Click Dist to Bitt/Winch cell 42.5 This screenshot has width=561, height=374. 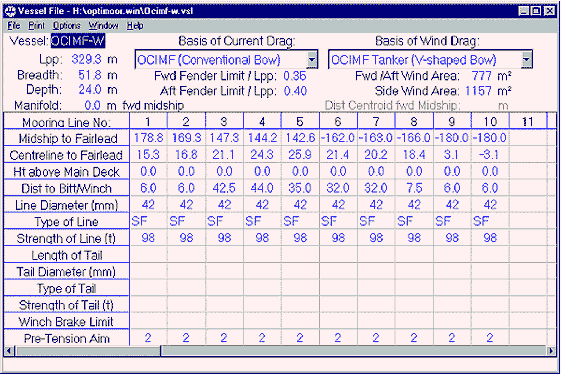pyautogui.click(x=224, y=188)
